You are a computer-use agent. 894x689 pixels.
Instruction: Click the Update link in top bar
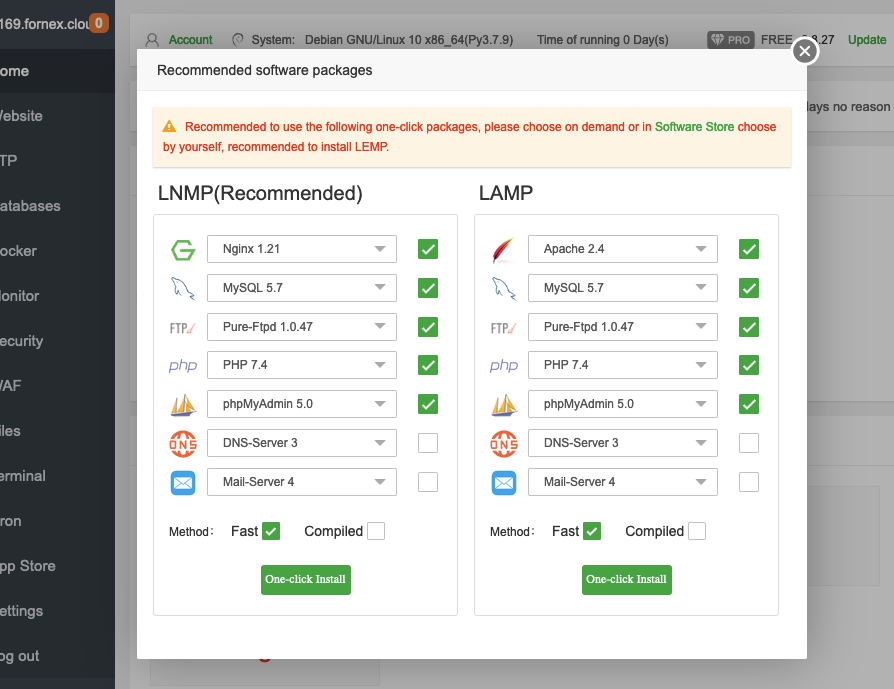pos(867,40)
